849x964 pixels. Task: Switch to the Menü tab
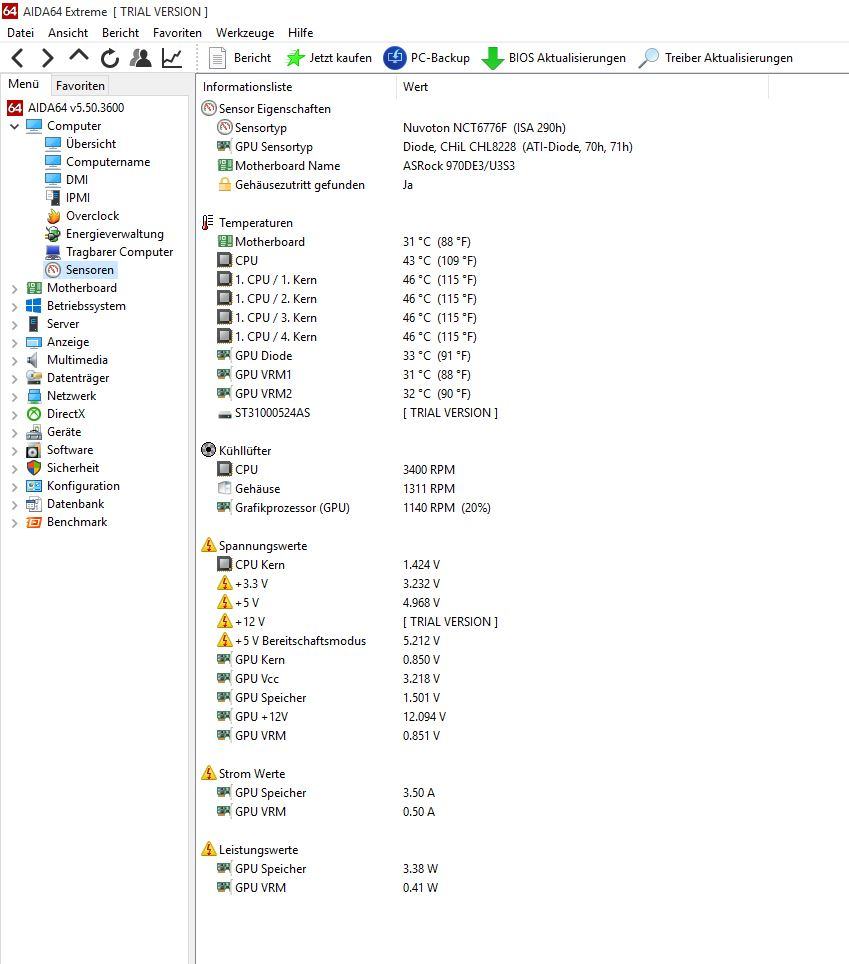pyautogui.click(x=23, y=84)
